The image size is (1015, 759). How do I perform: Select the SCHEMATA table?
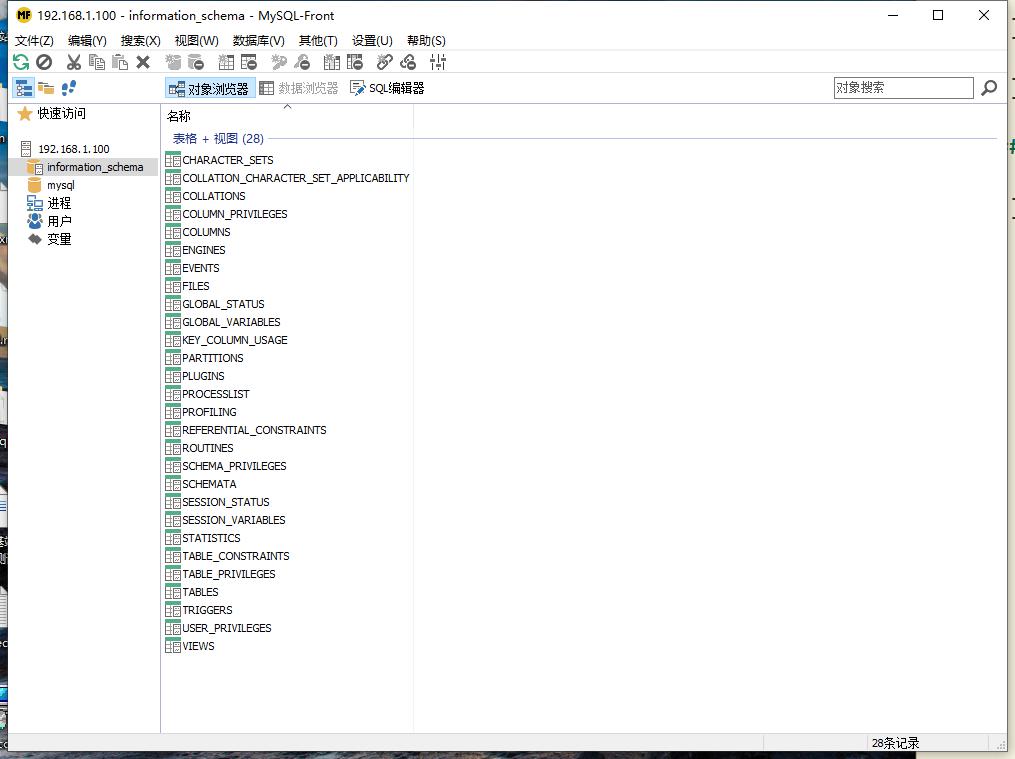pyautogui.click(x=209, y=484)
